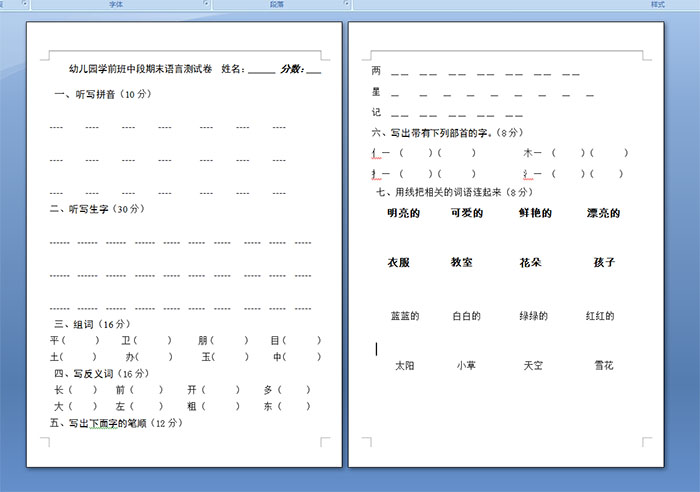
Task: Click the word 绿绿的
Action: point(533,316)
